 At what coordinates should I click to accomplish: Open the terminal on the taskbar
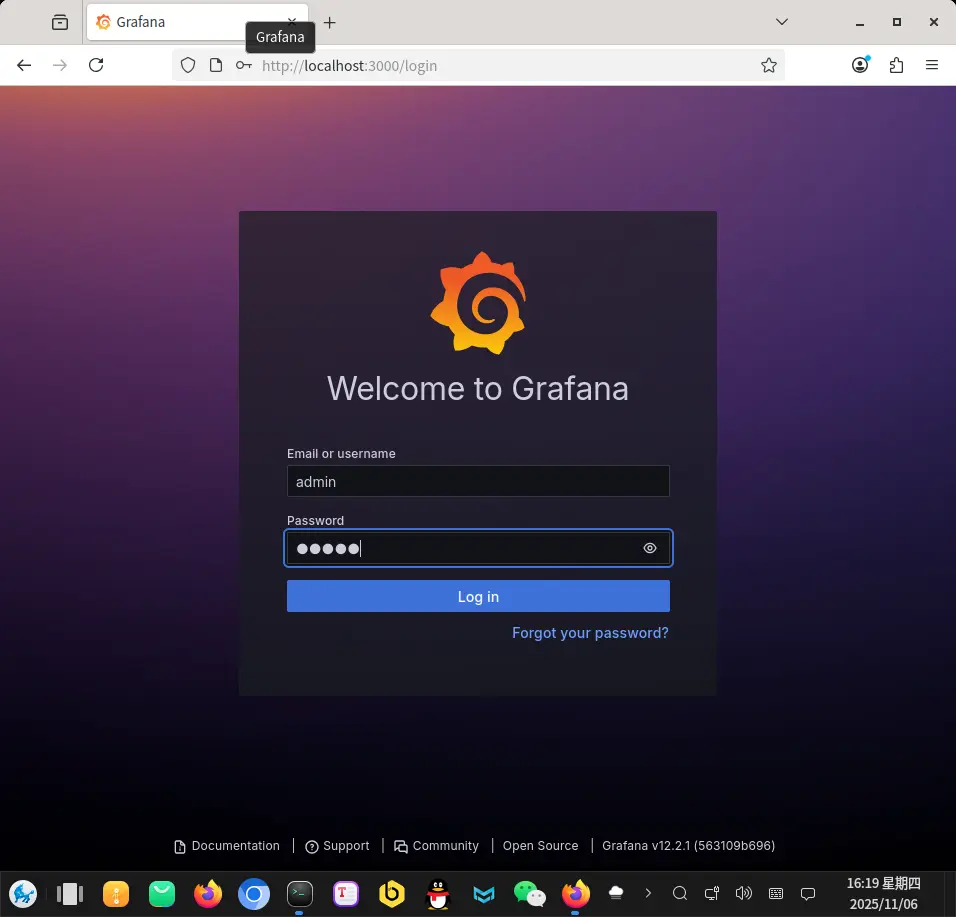299,894
